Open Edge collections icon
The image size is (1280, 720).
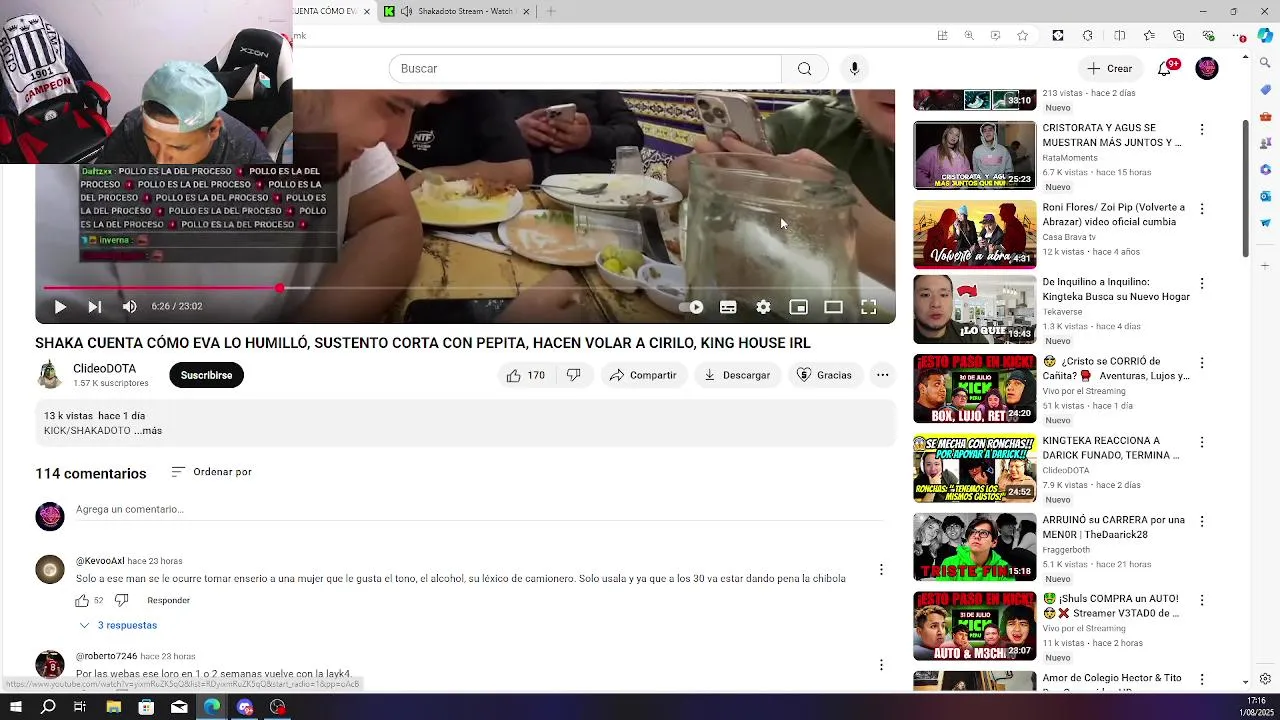(1179, 36)
